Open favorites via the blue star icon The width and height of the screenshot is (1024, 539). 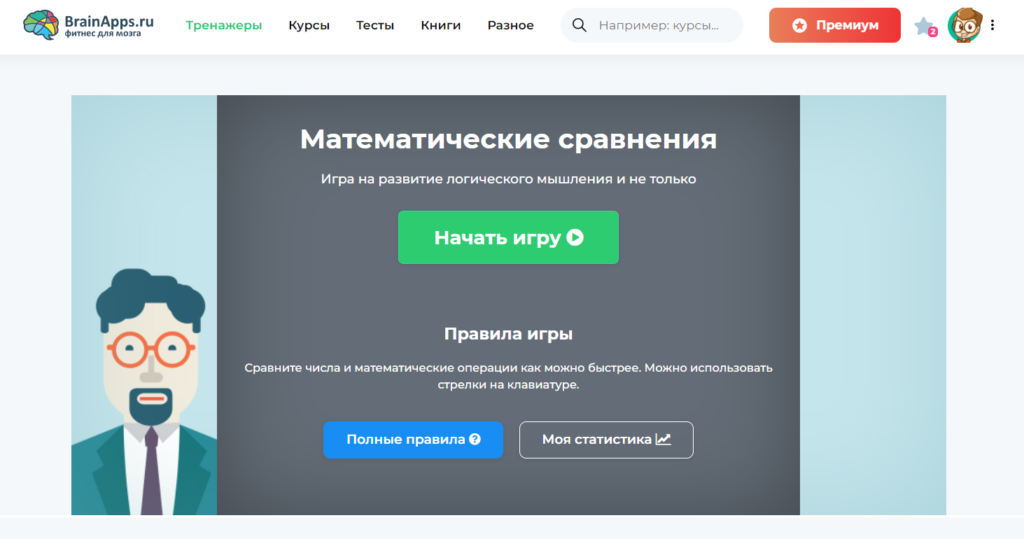pos(923,26)
